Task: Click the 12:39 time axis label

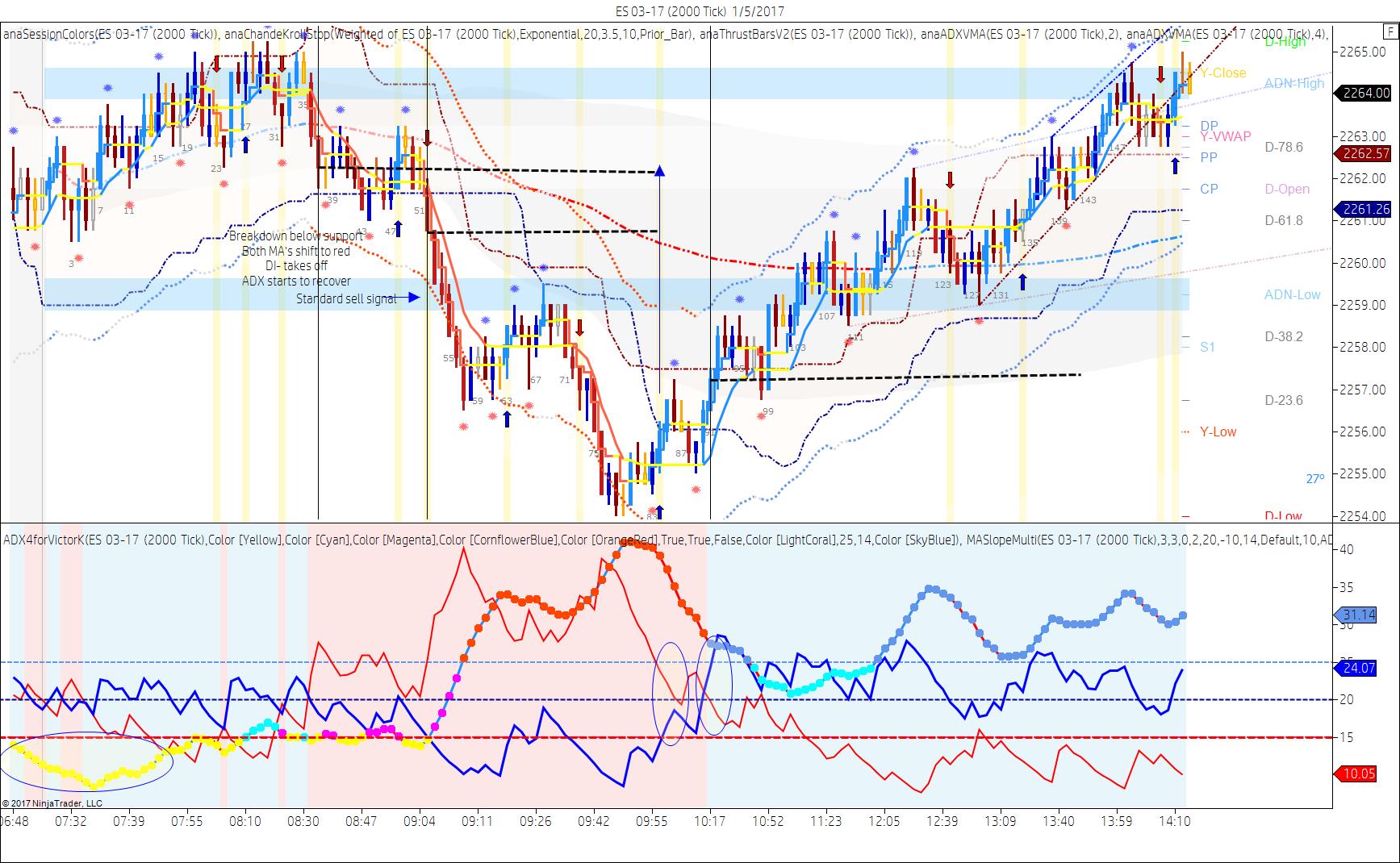Action: point(942,821)
